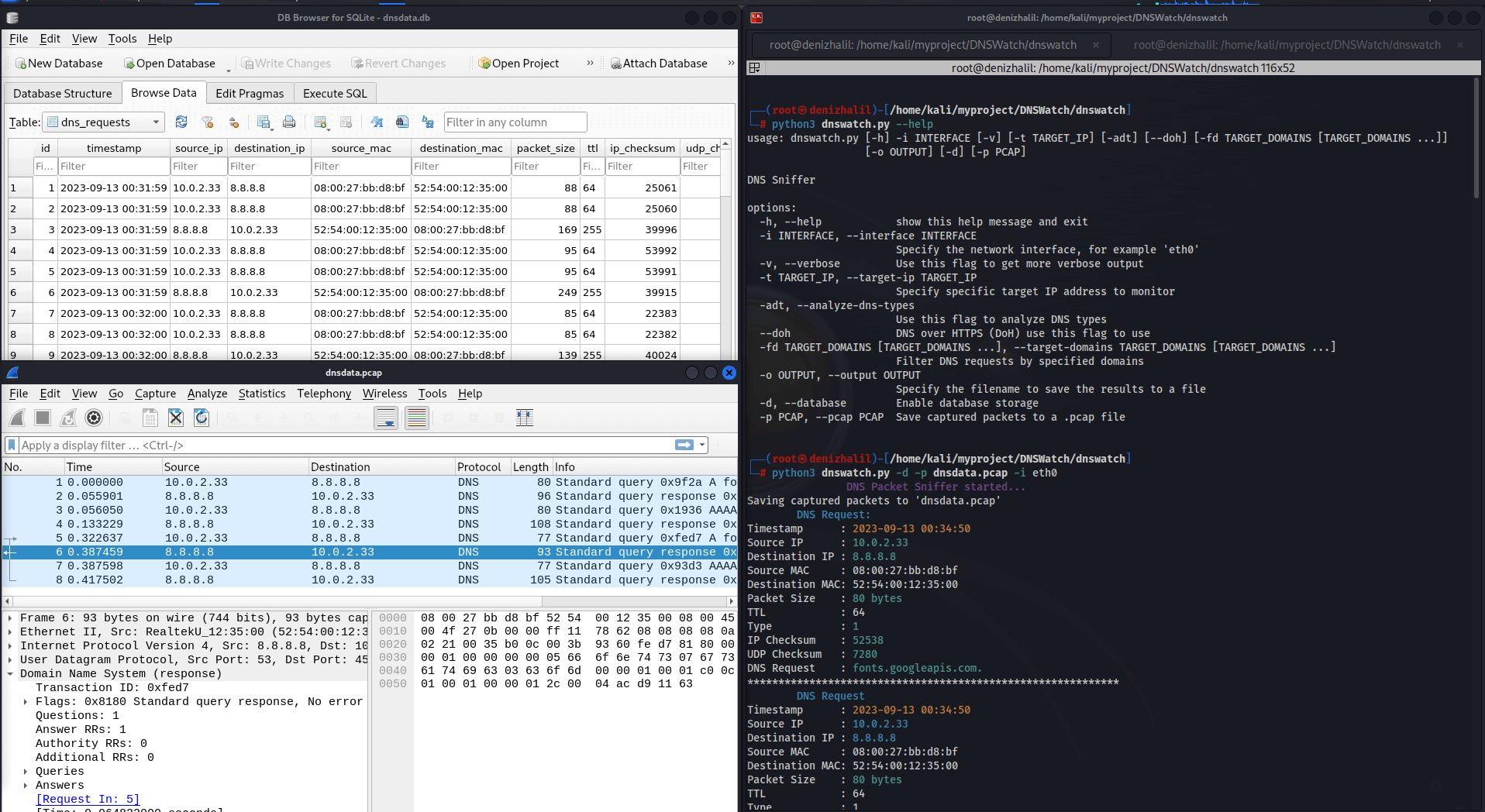Click the Open Database button
This screenshot has height=812, width=1485.
click(169, 63)
